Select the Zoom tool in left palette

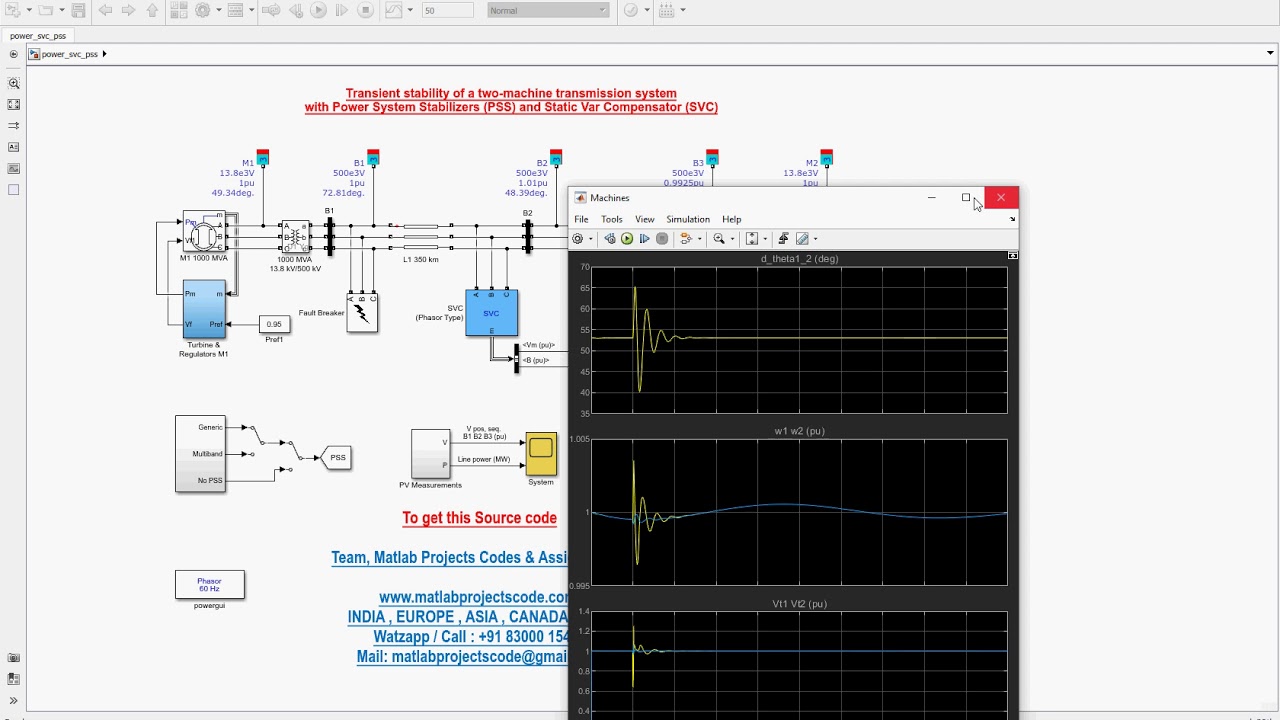(13, 84)
